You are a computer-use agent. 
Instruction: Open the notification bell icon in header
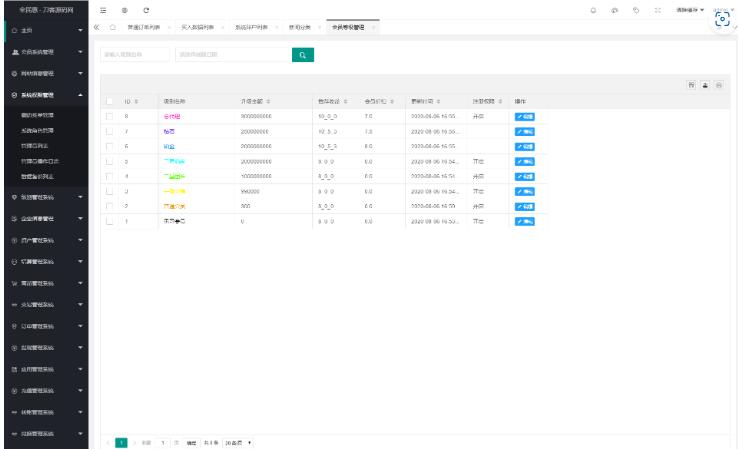pyautogui.click(x=593, y=9)
